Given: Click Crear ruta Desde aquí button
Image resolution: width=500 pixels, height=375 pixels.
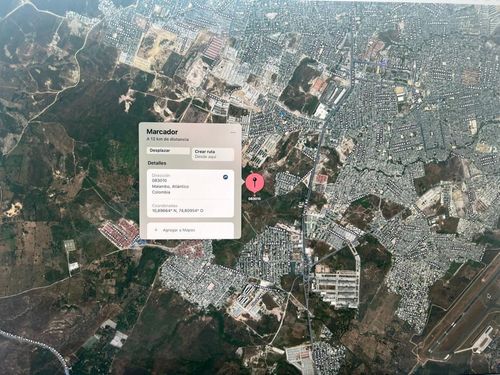Looking at the screenshot, I should click(x=213, y=154).
